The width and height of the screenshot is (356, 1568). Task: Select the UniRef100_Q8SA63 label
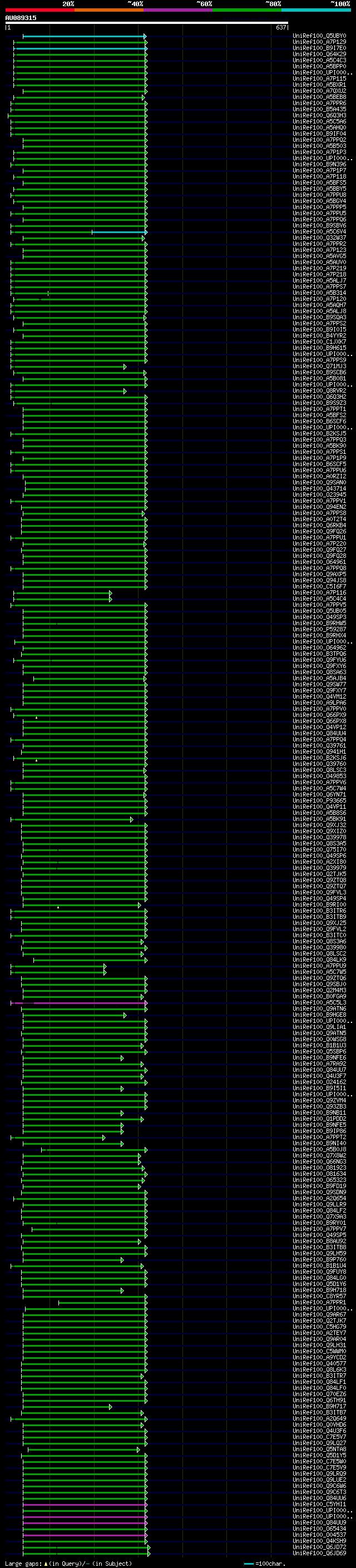[319, 672]
